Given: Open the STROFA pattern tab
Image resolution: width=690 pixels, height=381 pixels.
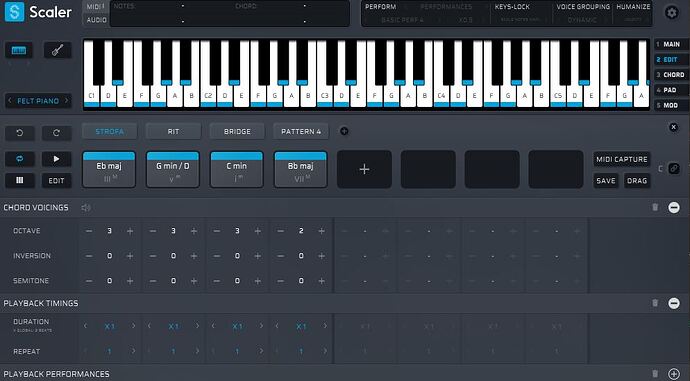Looking at the screenshot, I should click(x=110, y=131).
